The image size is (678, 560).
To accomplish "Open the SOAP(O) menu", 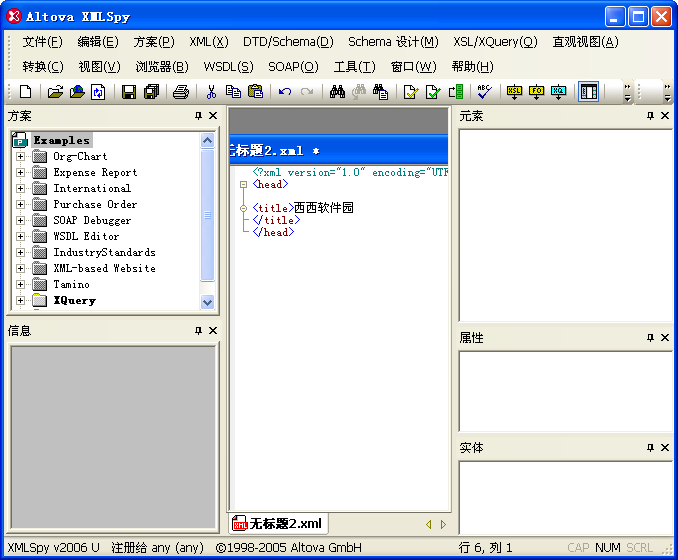I will coord(294,67).
